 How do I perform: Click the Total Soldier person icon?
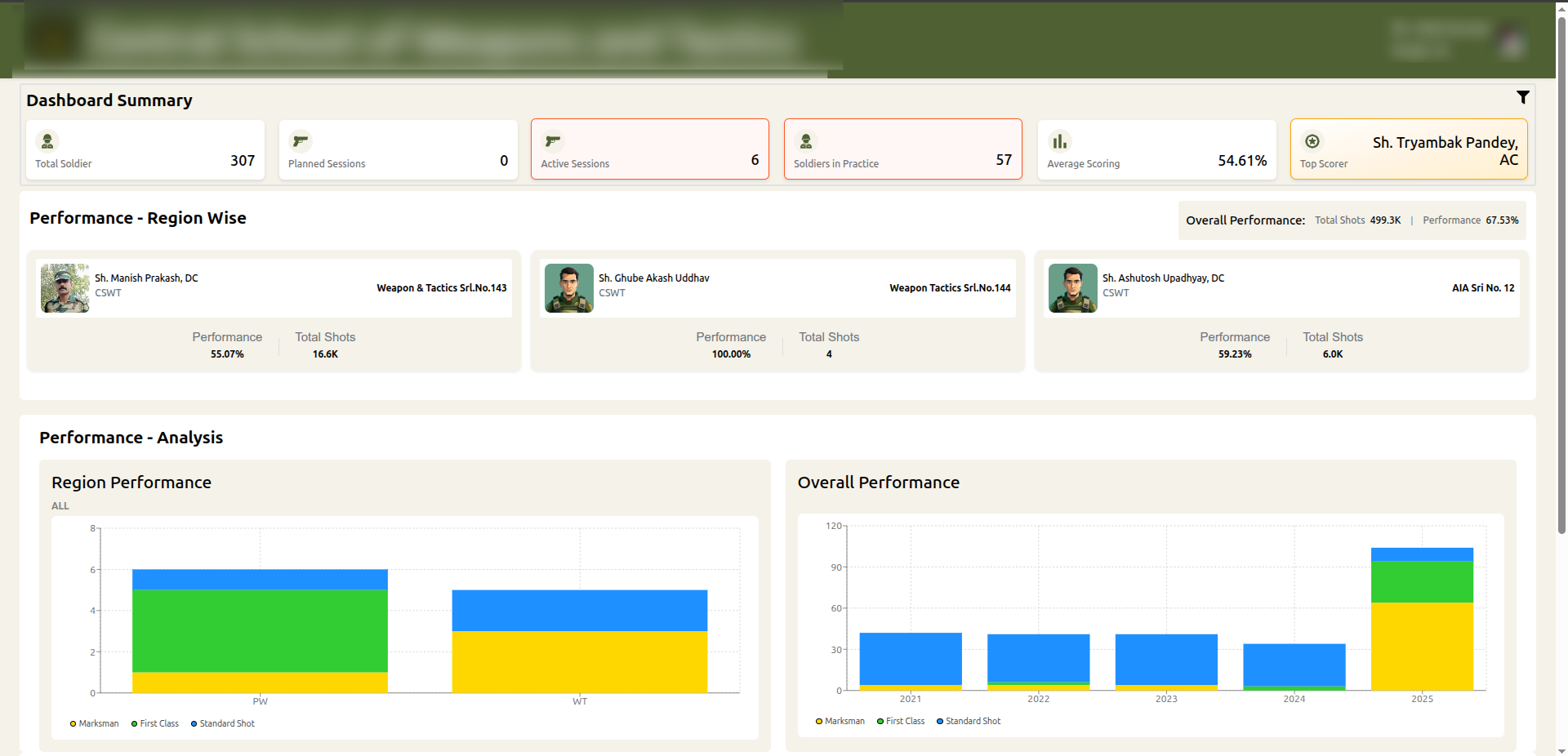coord(47,141)
